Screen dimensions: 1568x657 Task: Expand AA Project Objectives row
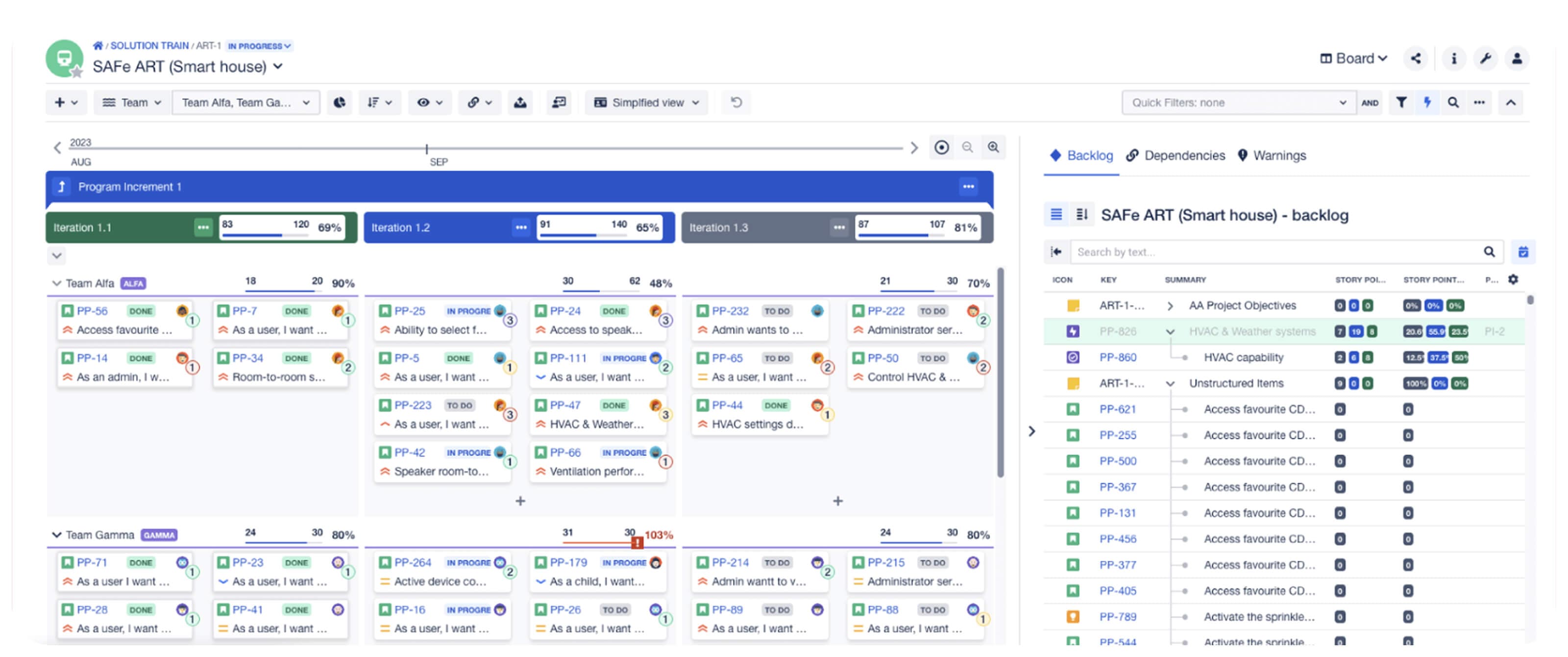click(x=1169, y=305)
